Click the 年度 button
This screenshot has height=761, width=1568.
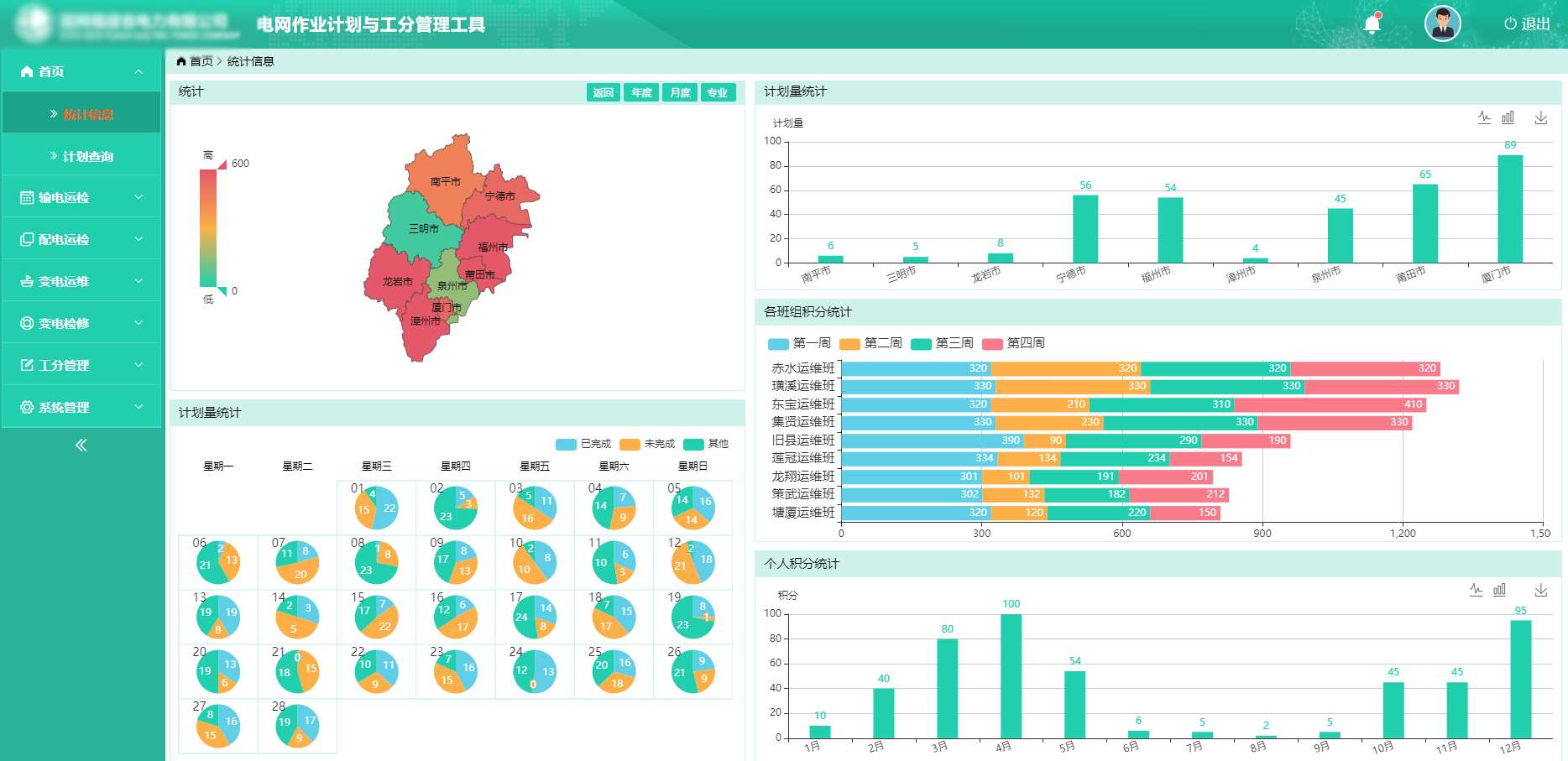641,92
